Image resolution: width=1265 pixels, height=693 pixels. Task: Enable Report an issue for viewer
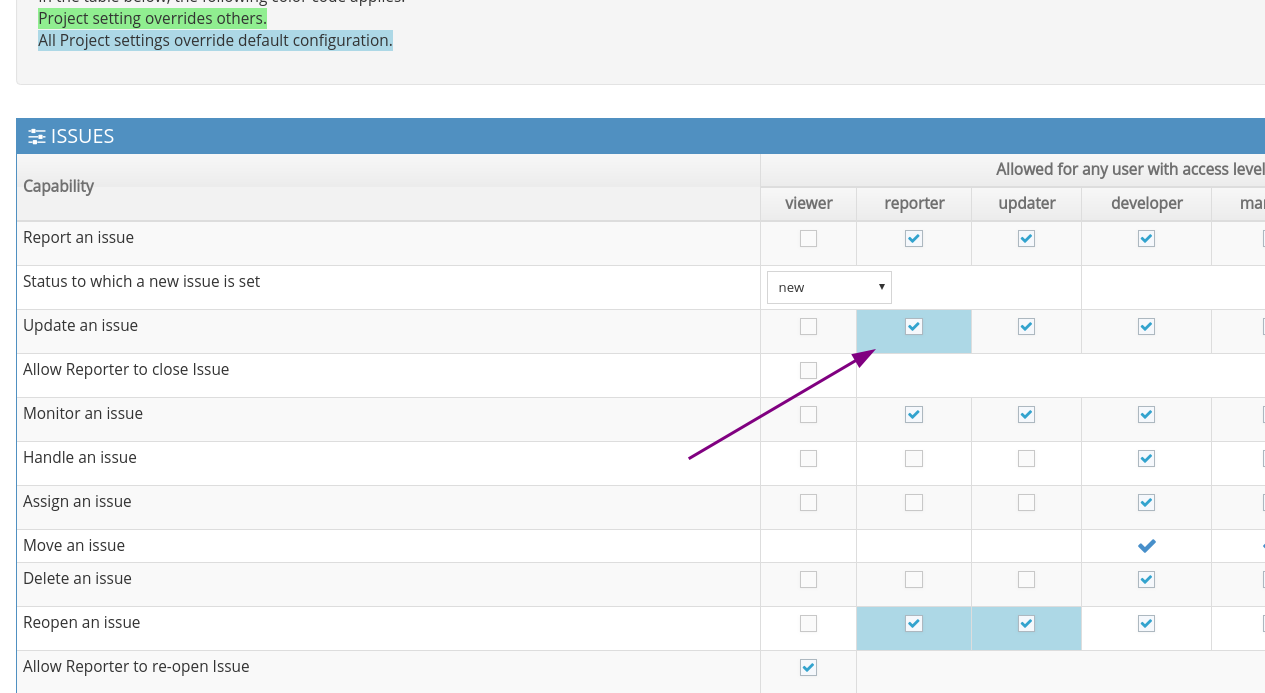pyautogui.click(x=808, y=239)
